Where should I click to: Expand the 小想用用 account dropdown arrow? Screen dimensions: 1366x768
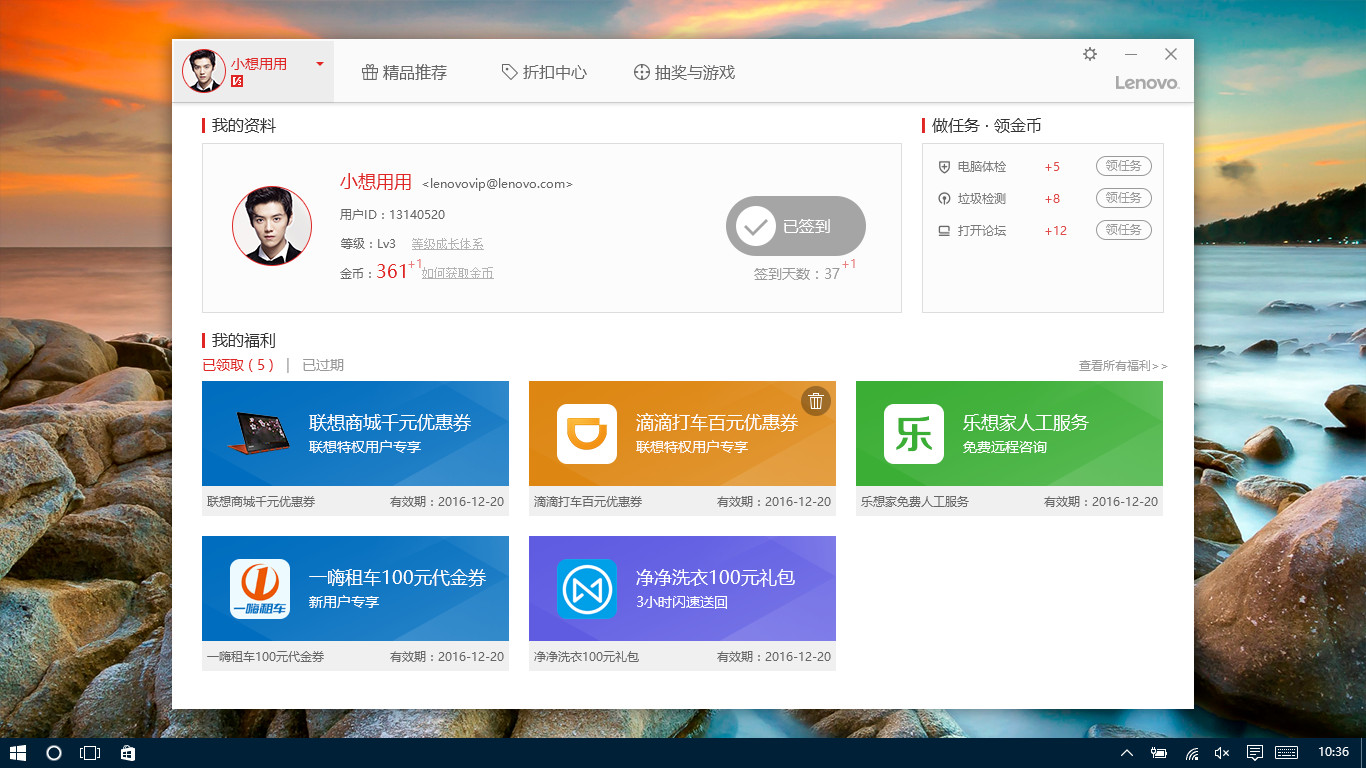pyautogui.click(x=320, y=64)
